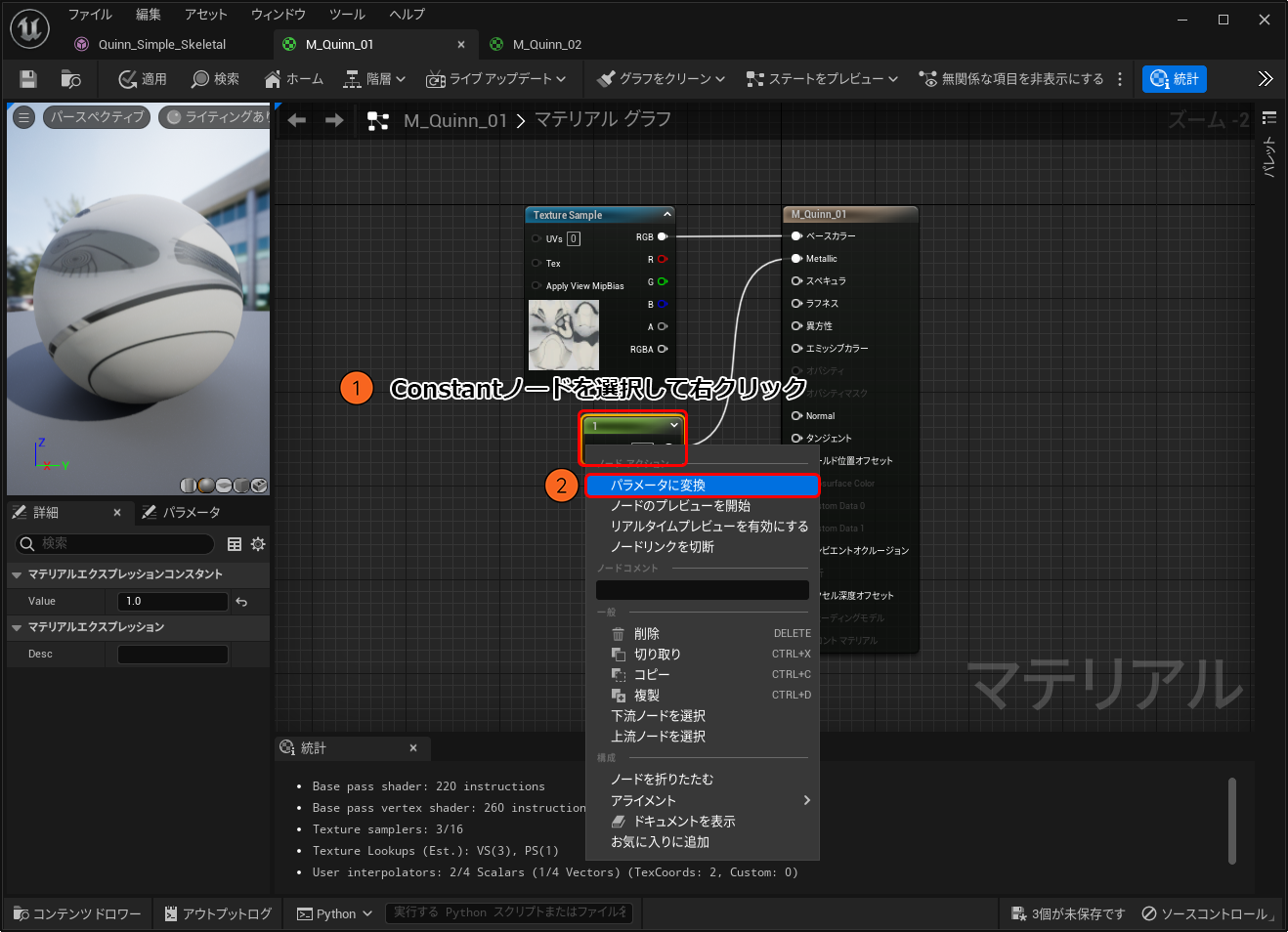Collapse the マテリアルエクスプレッションコンスタント section
This screenshot has width=1288, height=932.
point(17,575)
